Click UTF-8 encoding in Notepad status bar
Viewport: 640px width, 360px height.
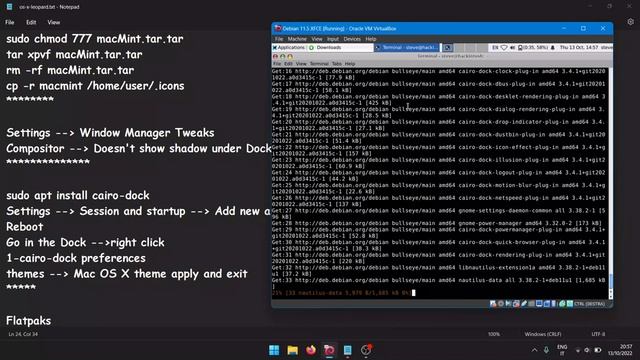click(598, 334)
